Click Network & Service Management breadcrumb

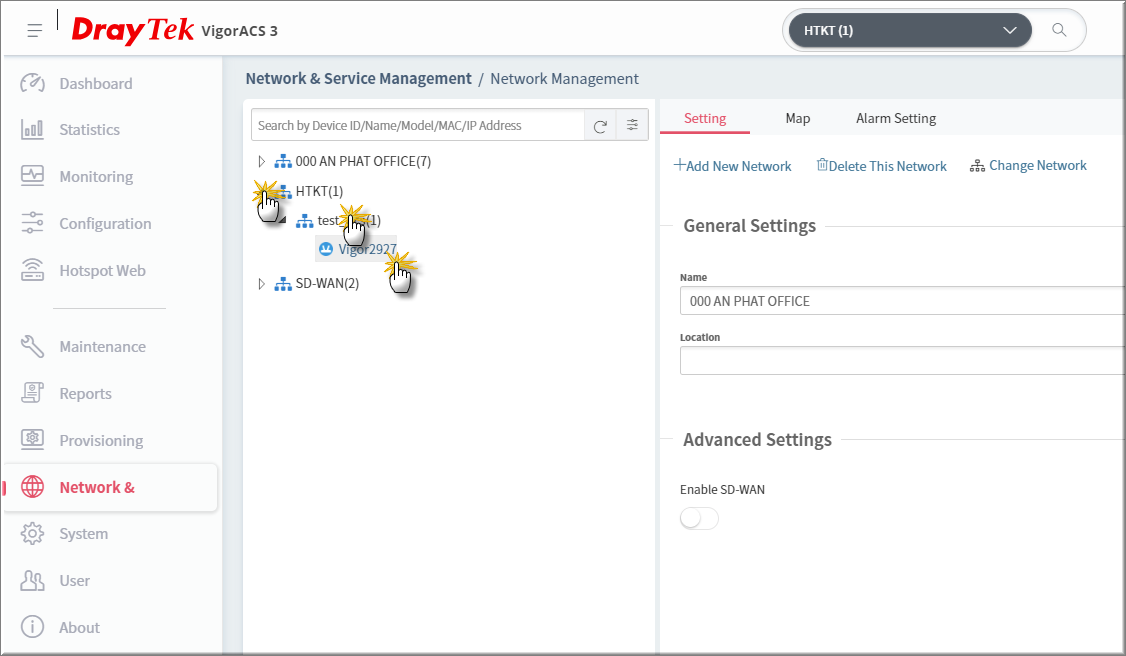point(358,79)
